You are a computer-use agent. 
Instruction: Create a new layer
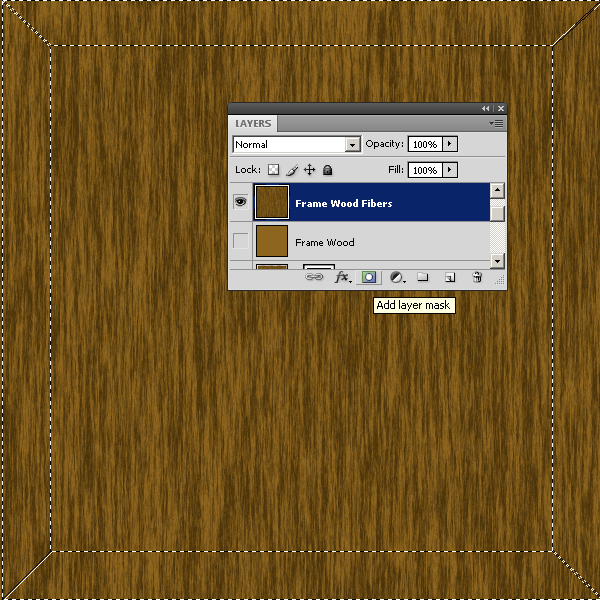click(x=450, y=277)
